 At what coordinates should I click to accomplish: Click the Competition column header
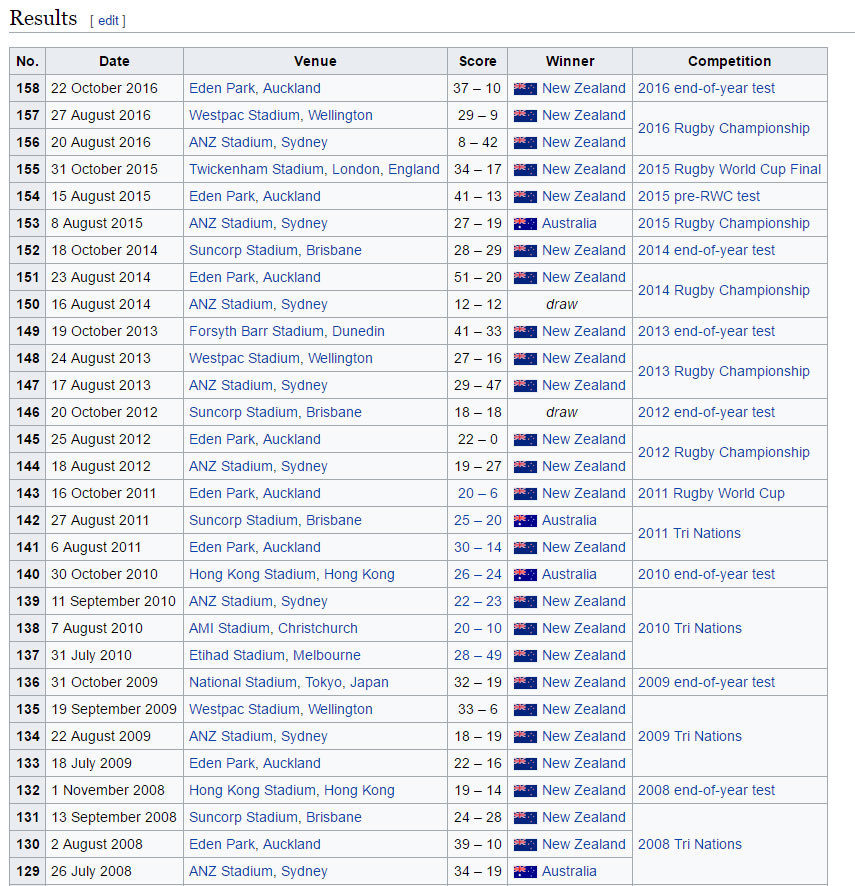[729, 61]
